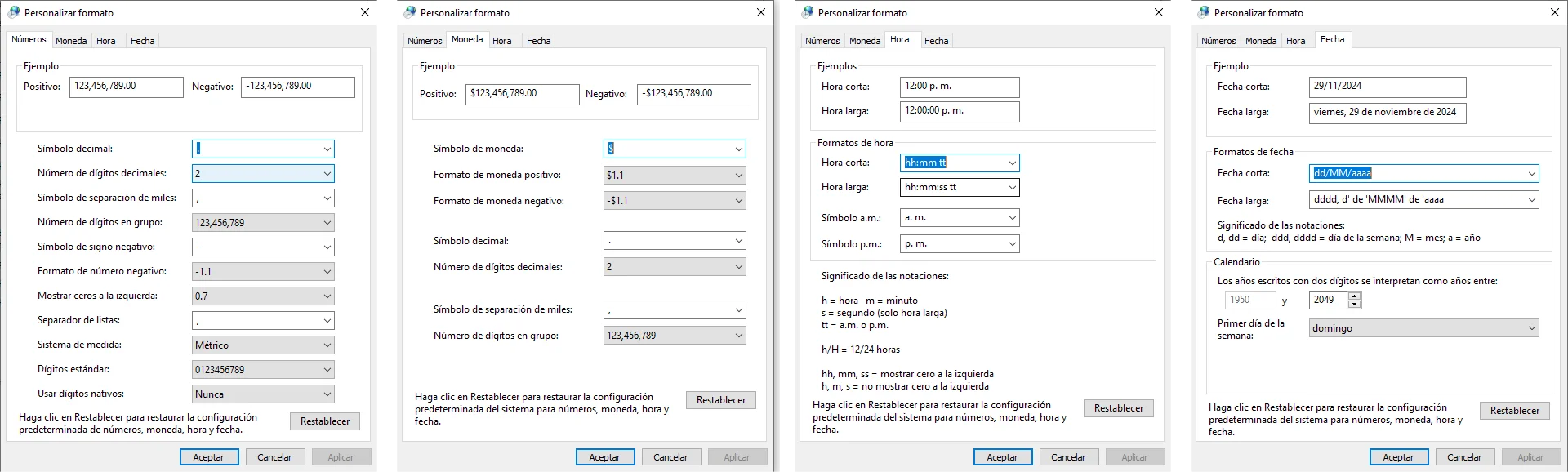
Task: Open the Separador de listas dropdown
Action: pyautogui.click(x=327, y=321)
